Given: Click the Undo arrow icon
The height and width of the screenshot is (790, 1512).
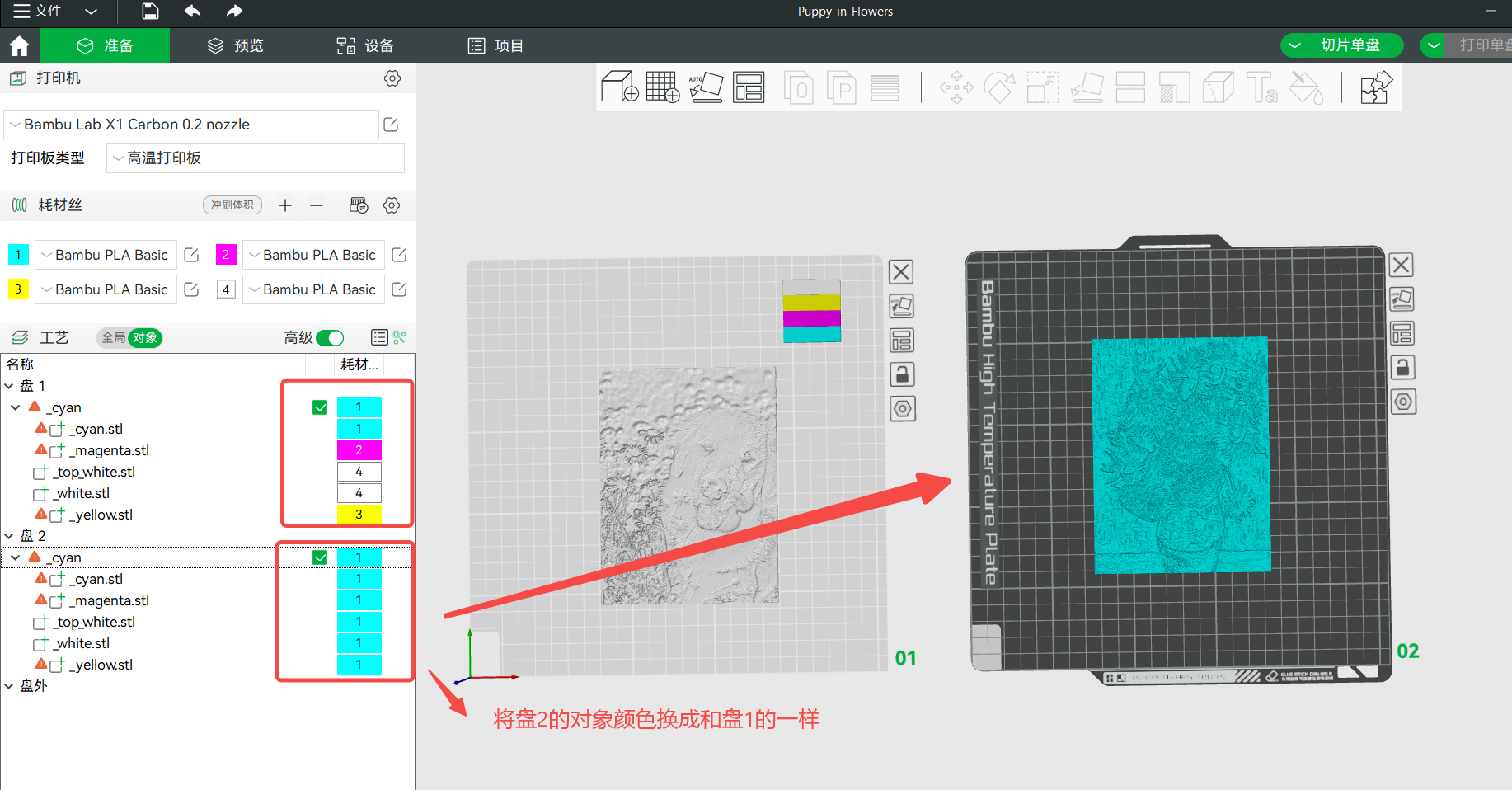Looking at the screenshot, I should (192, 12).
